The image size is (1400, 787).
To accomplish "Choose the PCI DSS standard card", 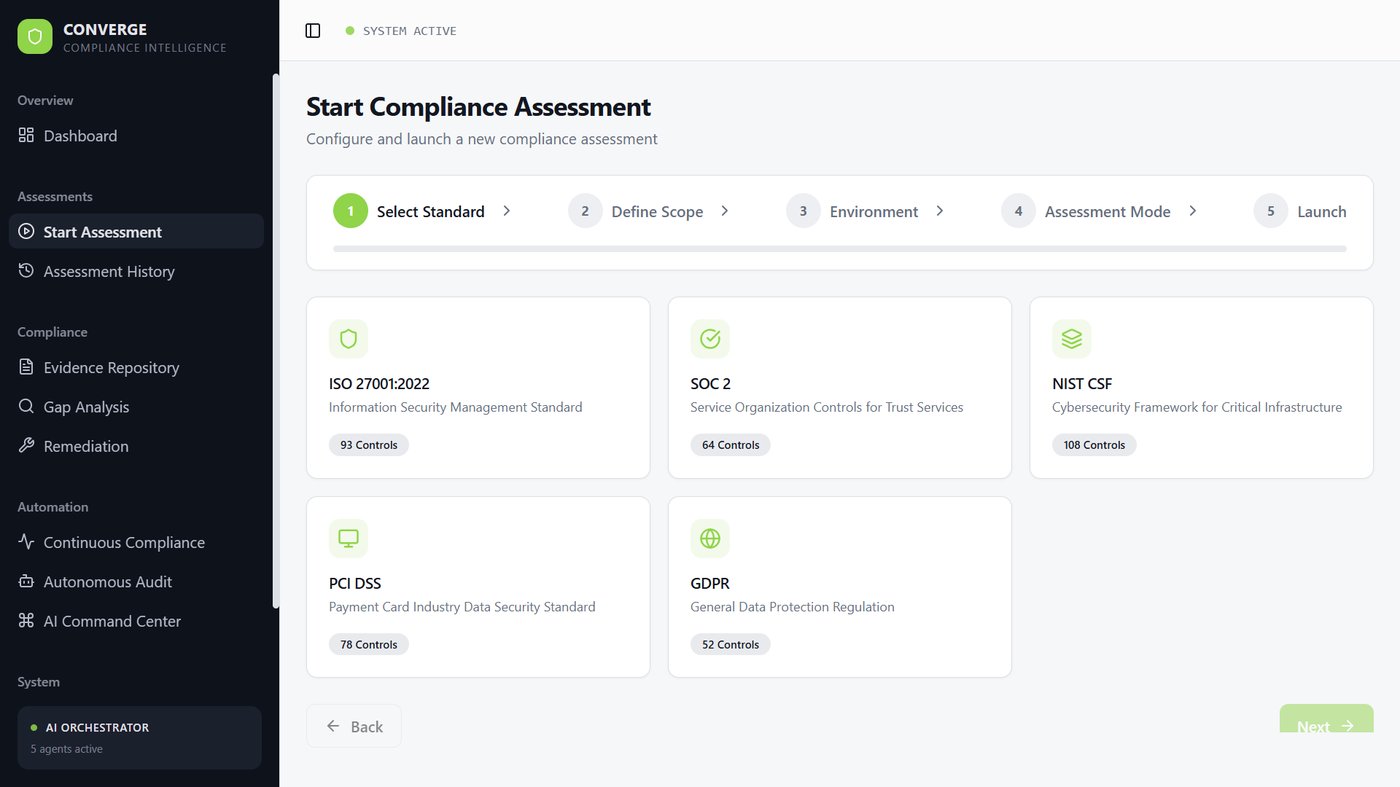I will coord(478,587).
